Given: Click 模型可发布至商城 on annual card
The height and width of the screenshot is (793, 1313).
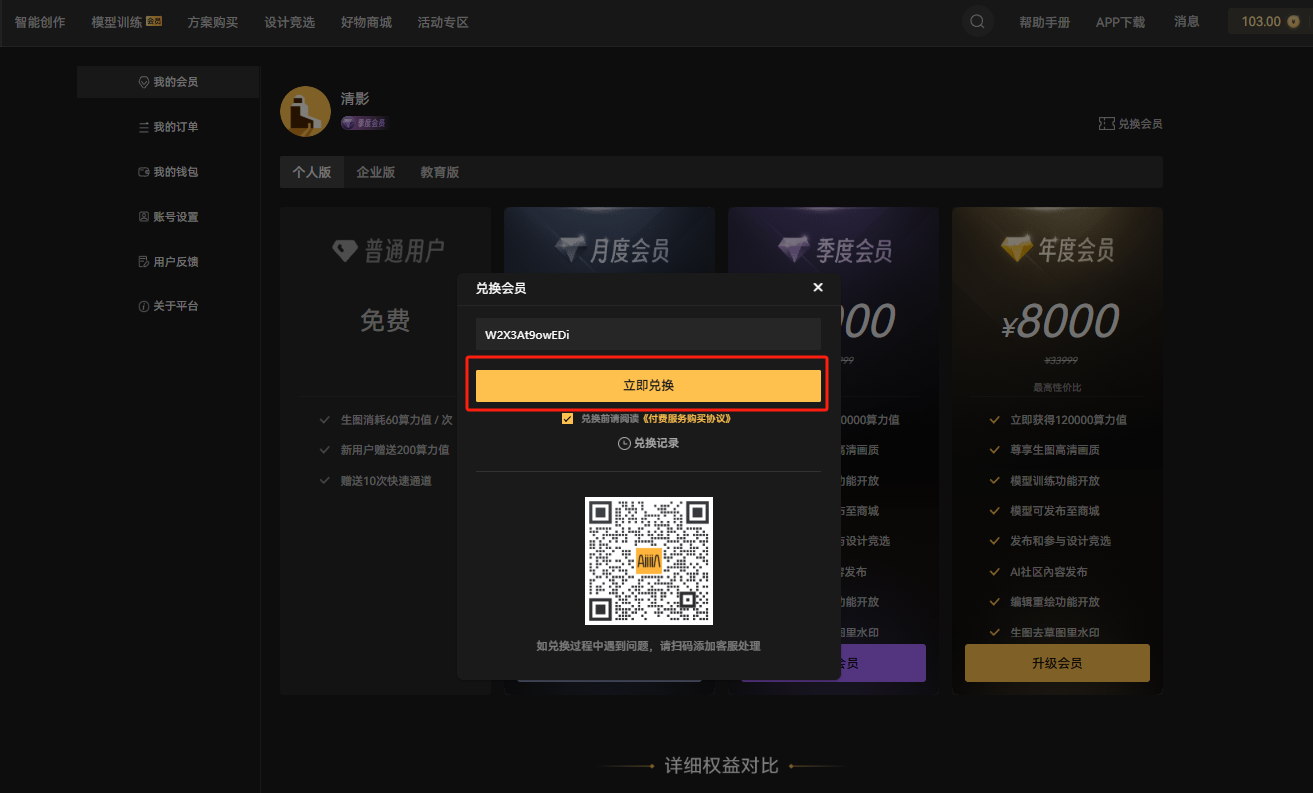Looking at the screenshot, I should click(1055, 511).
